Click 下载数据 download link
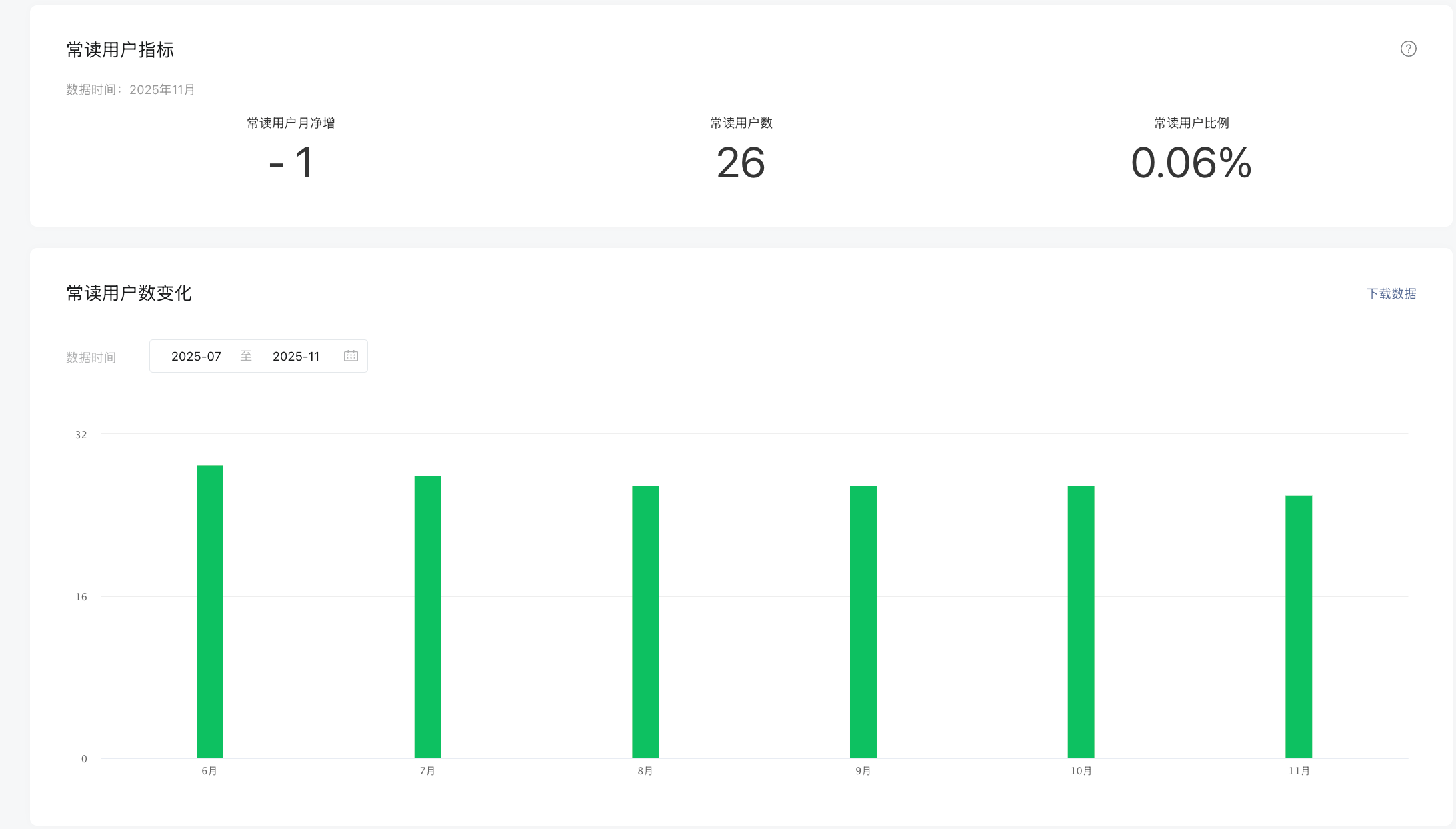The height and width of the screenshot is (829, 1456). coord(1391,294)
